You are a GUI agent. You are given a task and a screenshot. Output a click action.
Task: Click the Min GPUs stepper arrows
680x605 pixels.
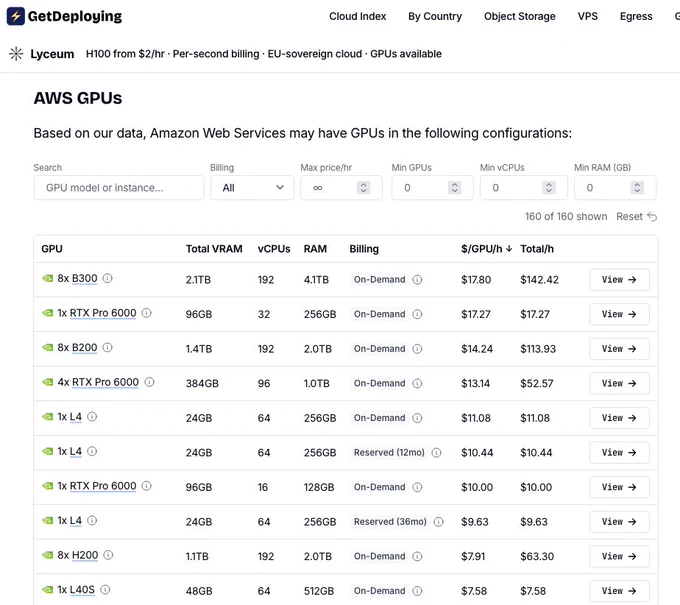pos(454,188)
